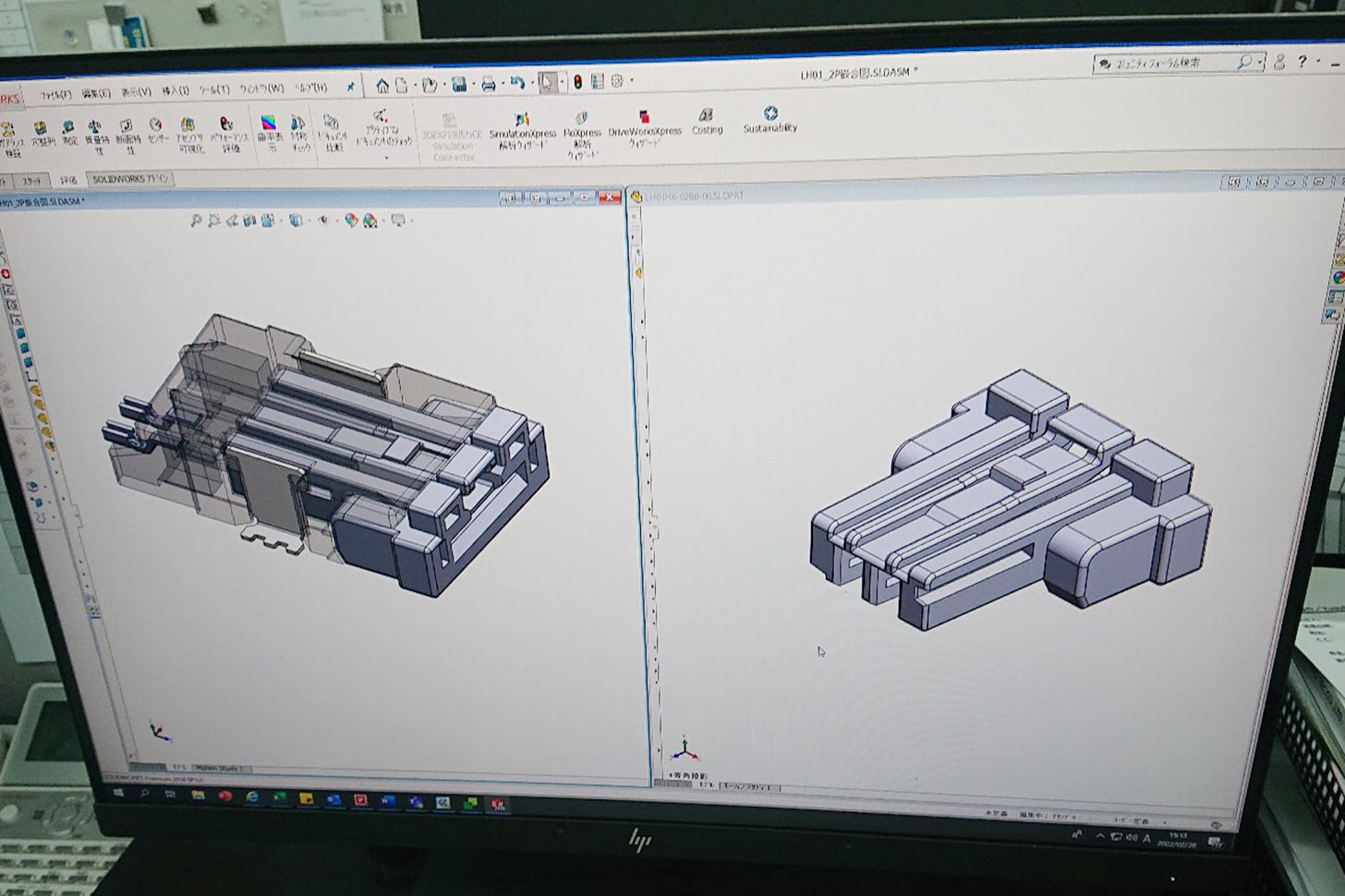The height and width of the screenshot is (896, 1345).
Task: Expand the アクティブなドキュメントのチェック dropdown arrow
Action: (386, 158)
